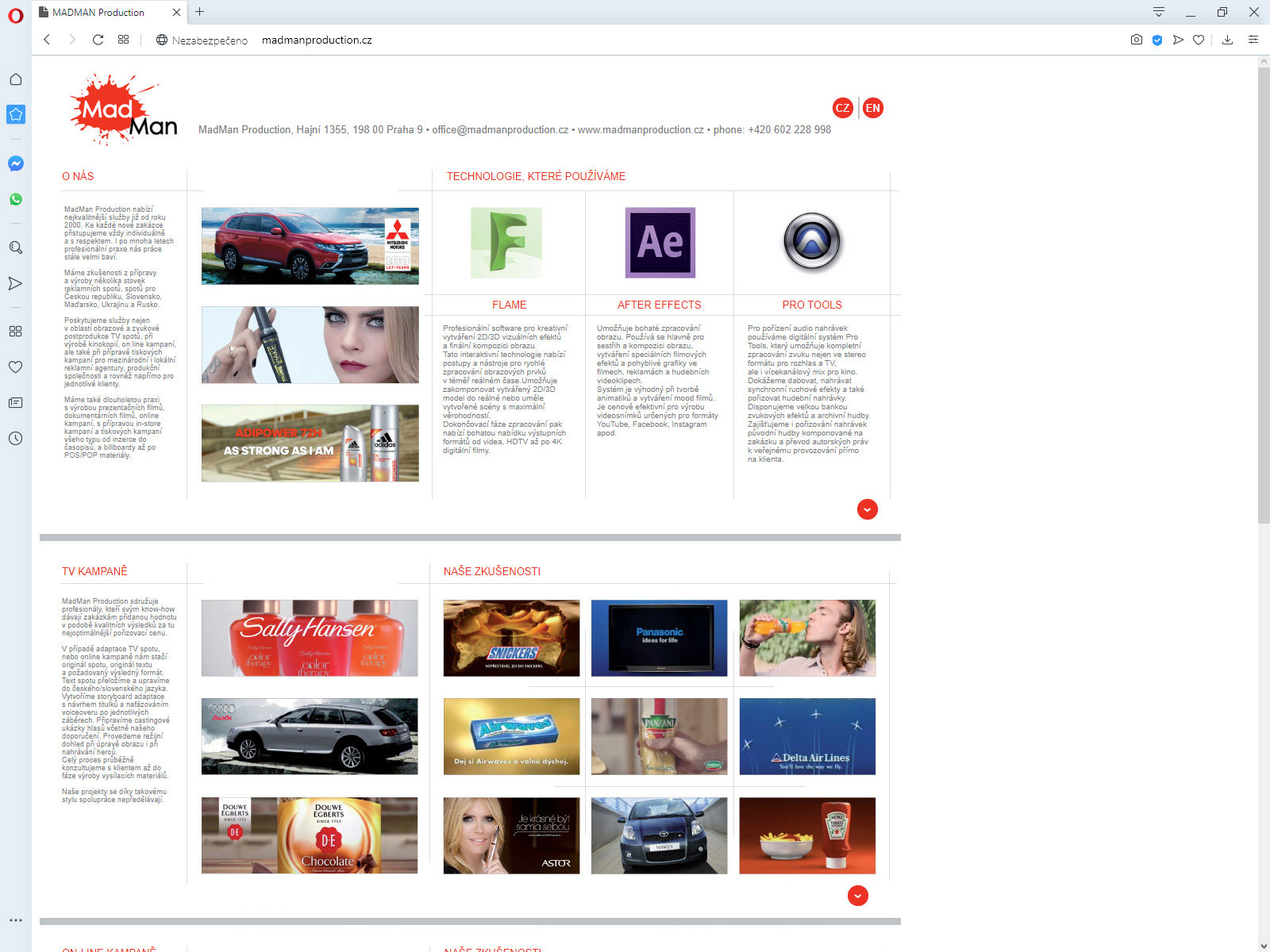Expand the Naše zkušenosti section red arrow
Screen dimensions: 1270x952
tap(858, 896)
